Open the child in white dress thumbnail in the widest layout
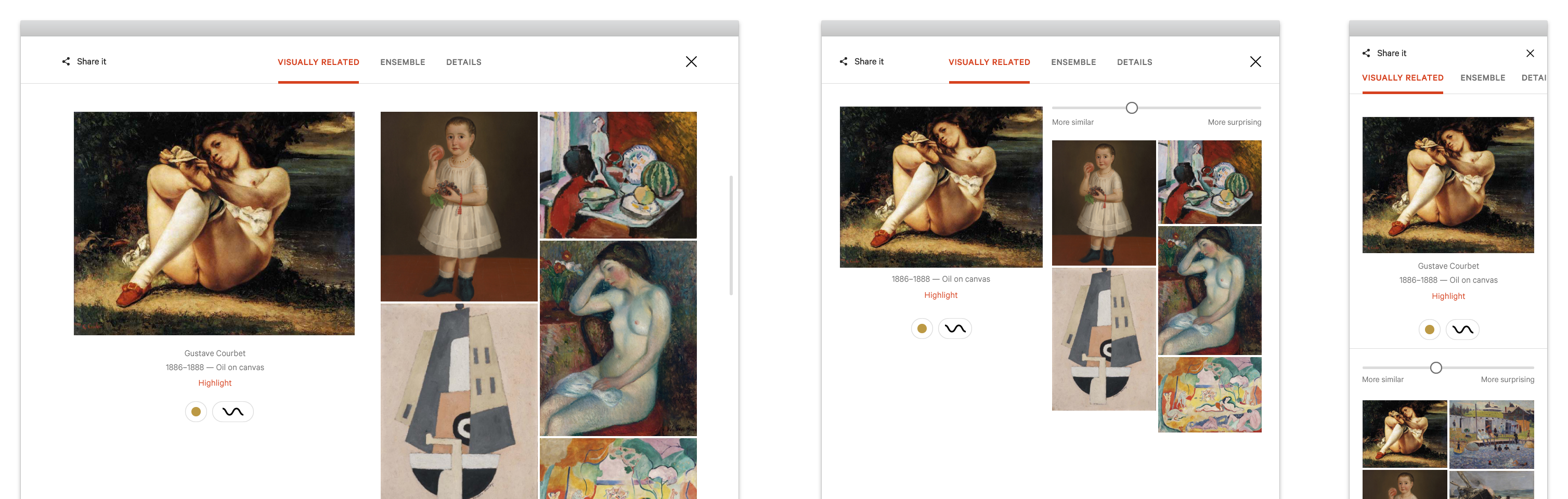Image resolution: width=1568 pixels, height=499 pixels. [x=459, y=206]
